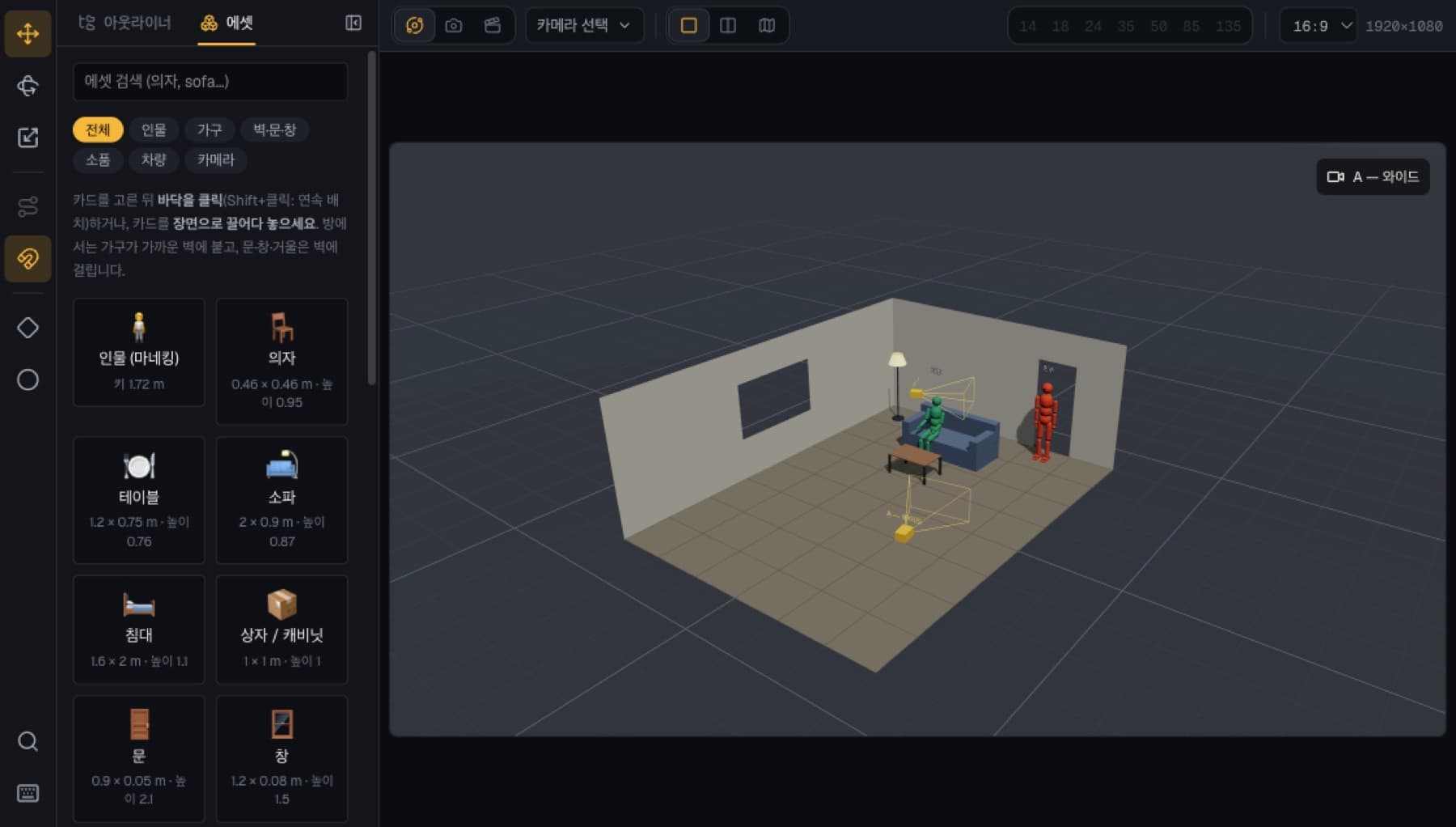
Task: Click the asset search field
Action: click(210, 82)
